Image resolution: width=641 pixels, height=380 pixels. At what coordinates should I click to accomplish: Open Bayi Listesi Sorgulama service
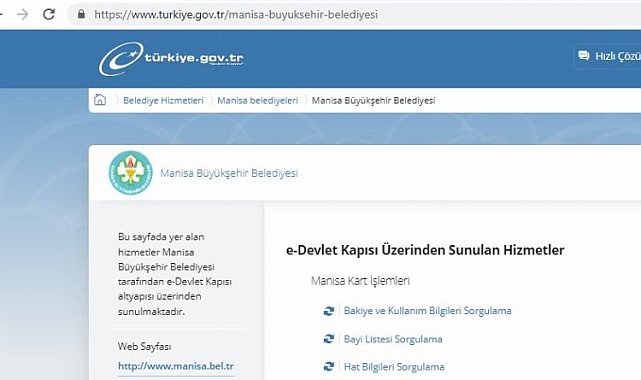[393, 339]
